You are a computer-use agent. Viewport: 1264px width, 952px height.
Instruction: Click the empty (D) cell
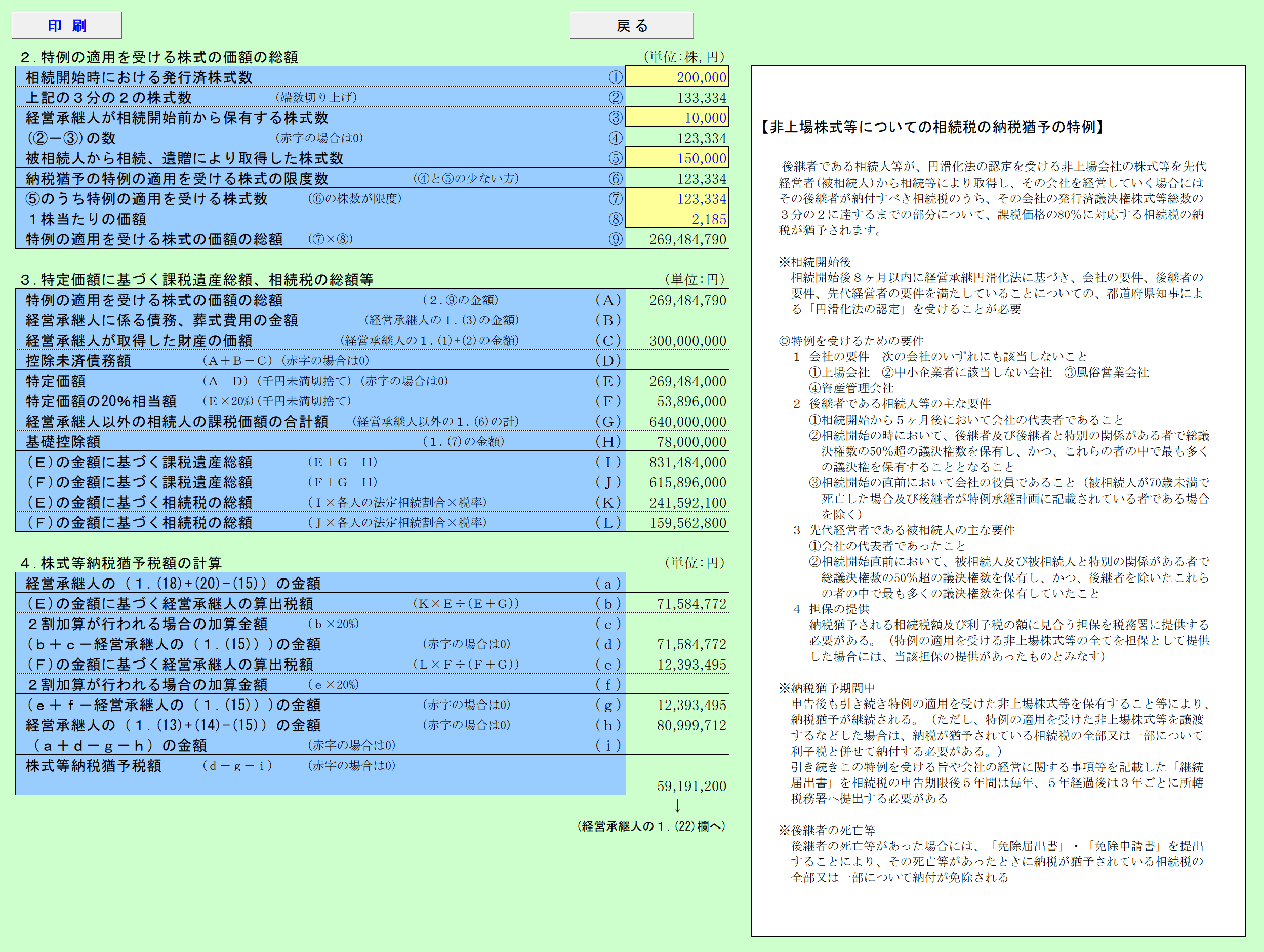click(677, 360)
